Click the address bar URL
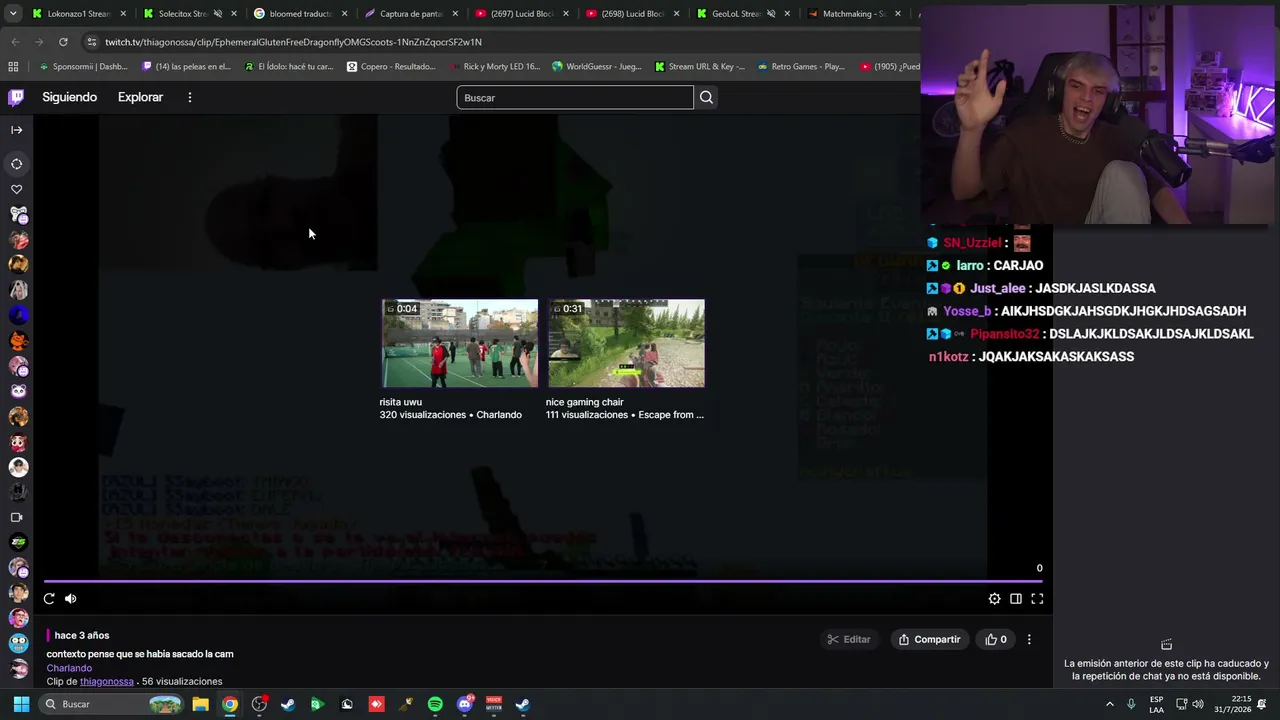Image resolution: width=1280 pixels, height=720 pixels. coord(293,42)
